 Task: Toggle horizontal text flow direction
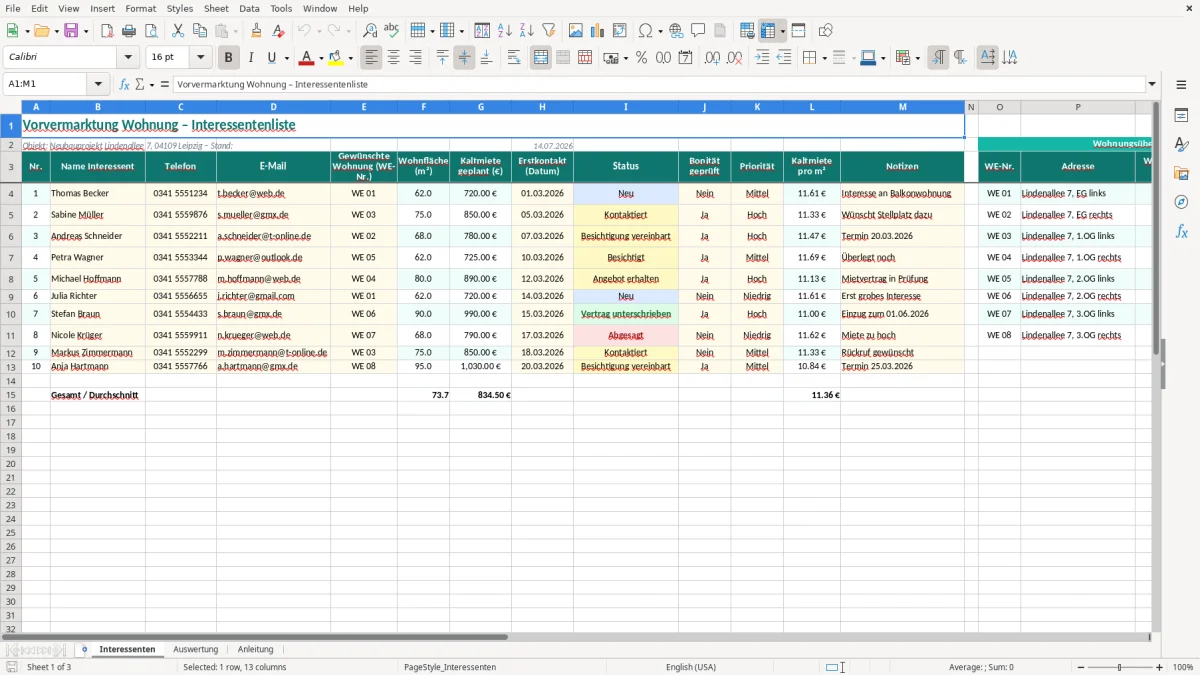coord(987,58)
